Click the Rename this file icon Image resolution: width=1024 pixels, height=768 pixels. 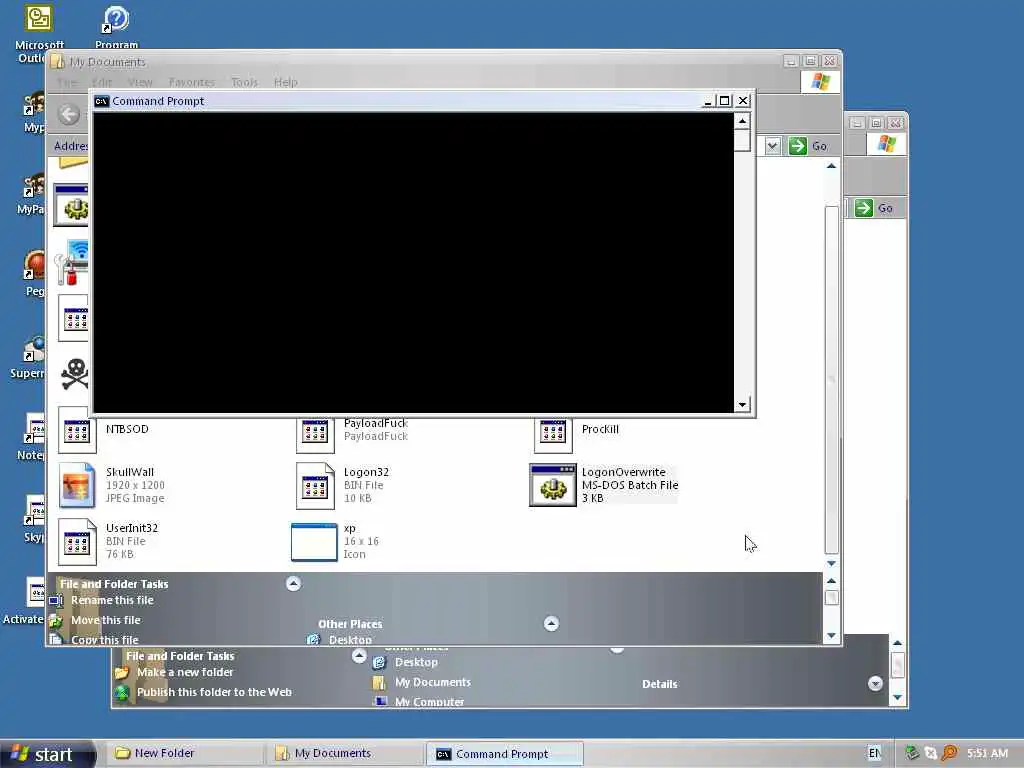pos(56,601)
